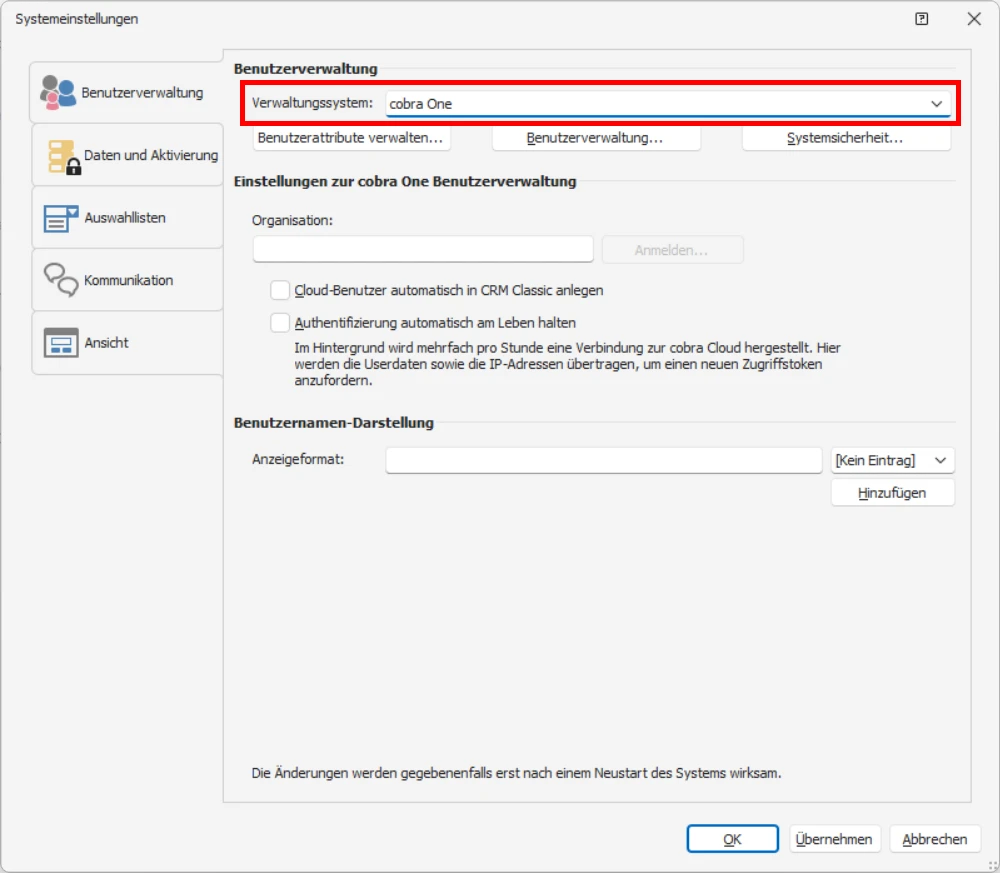1000x873 pixels.
Task: Open the help icon in the title bar
Action: 921,19
